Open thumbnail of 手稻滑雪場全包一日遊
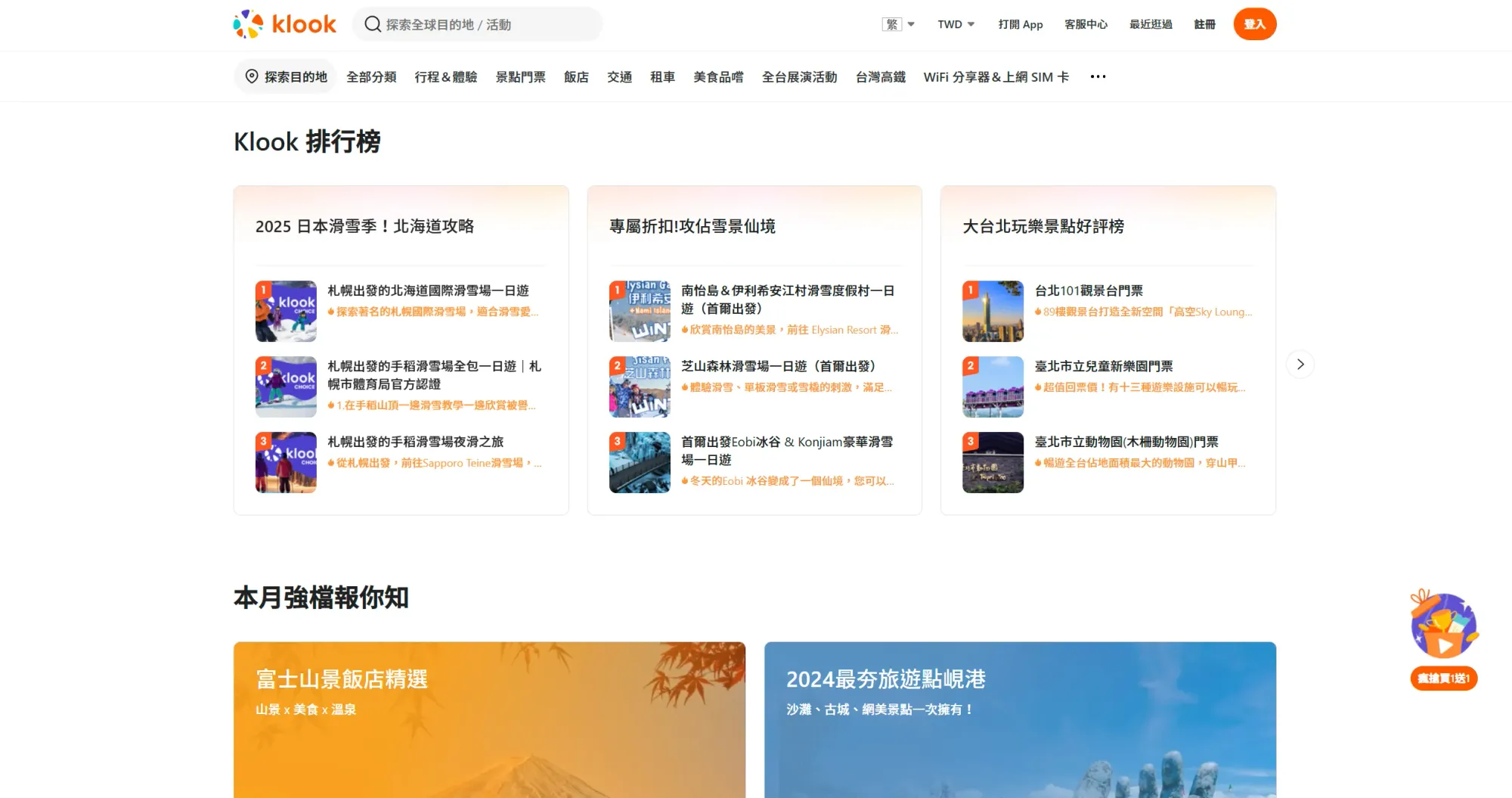 pos(286,387)
